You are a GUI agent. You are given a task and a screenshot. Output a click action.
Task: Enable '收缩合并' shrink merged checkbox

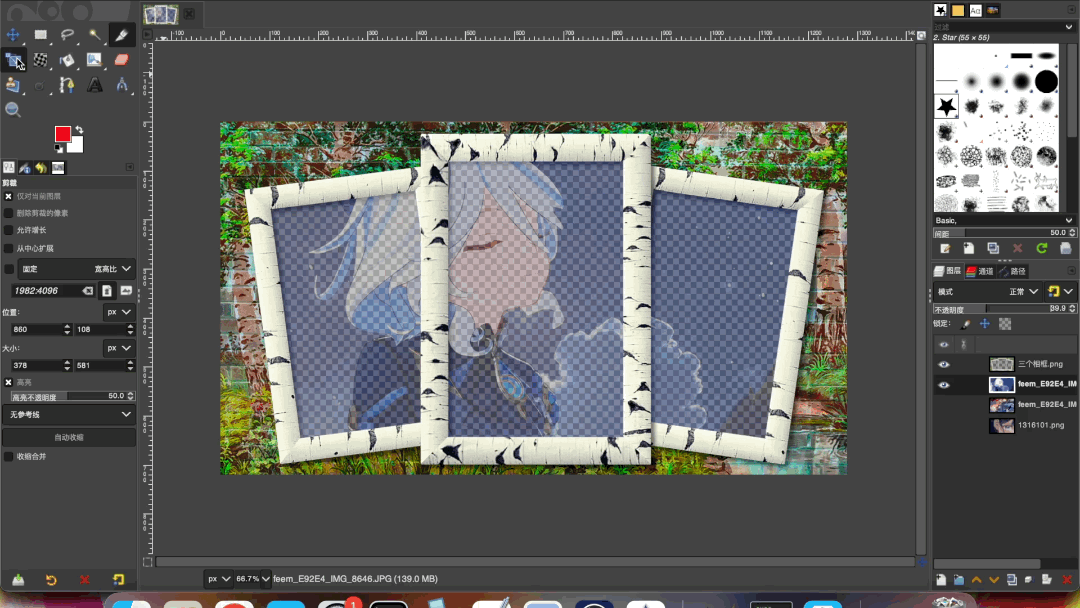pyautogui.click(x=8, y=457)
